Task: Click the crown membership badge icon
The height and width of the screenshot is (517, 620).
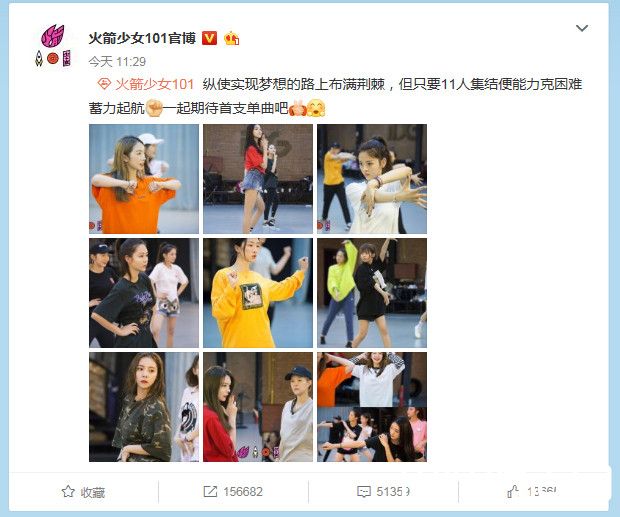Action: [x=231, y=38]
